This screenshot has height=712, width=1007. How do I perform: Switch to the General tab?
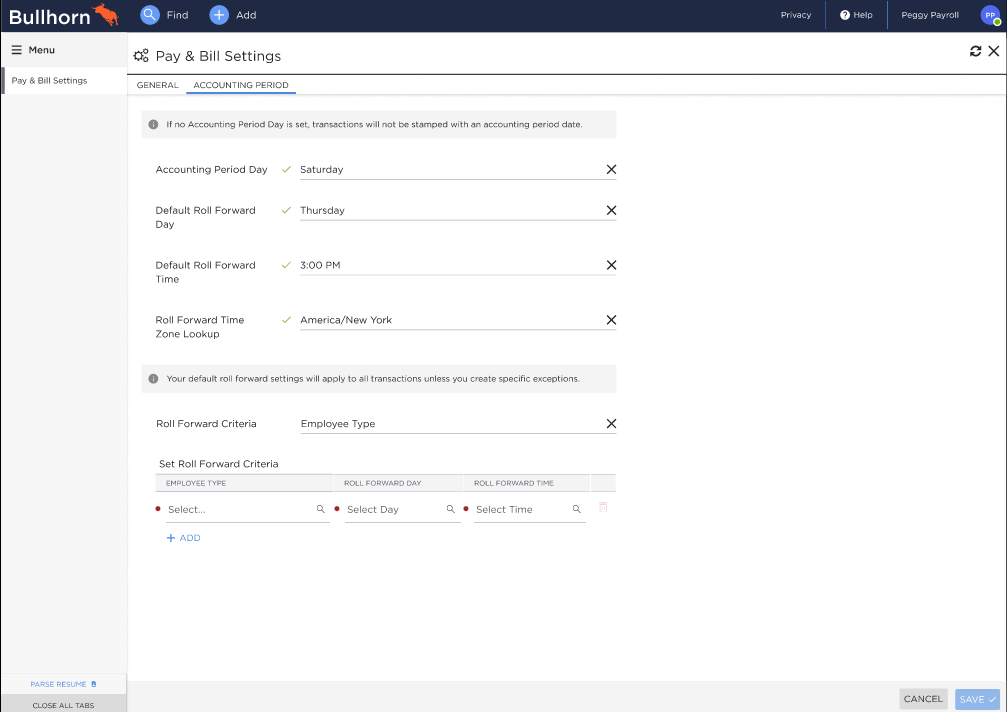click(x=157, y=85)
